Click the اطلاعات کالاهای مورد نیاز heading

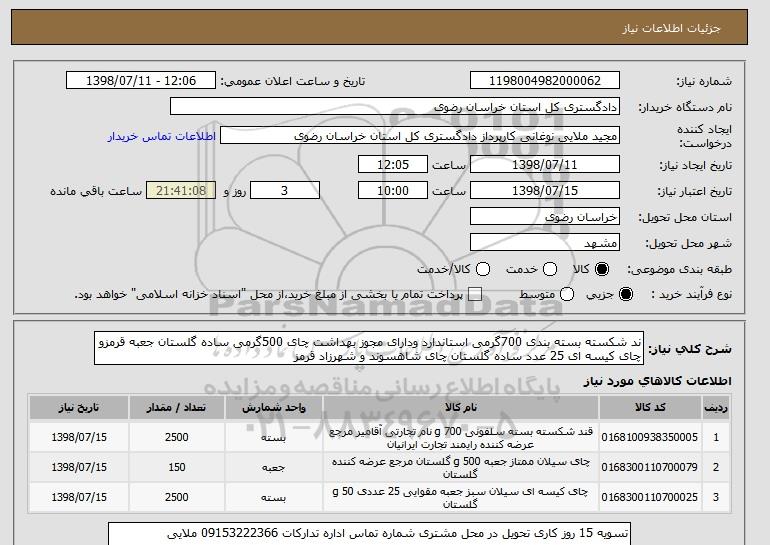tap(657, 381)
